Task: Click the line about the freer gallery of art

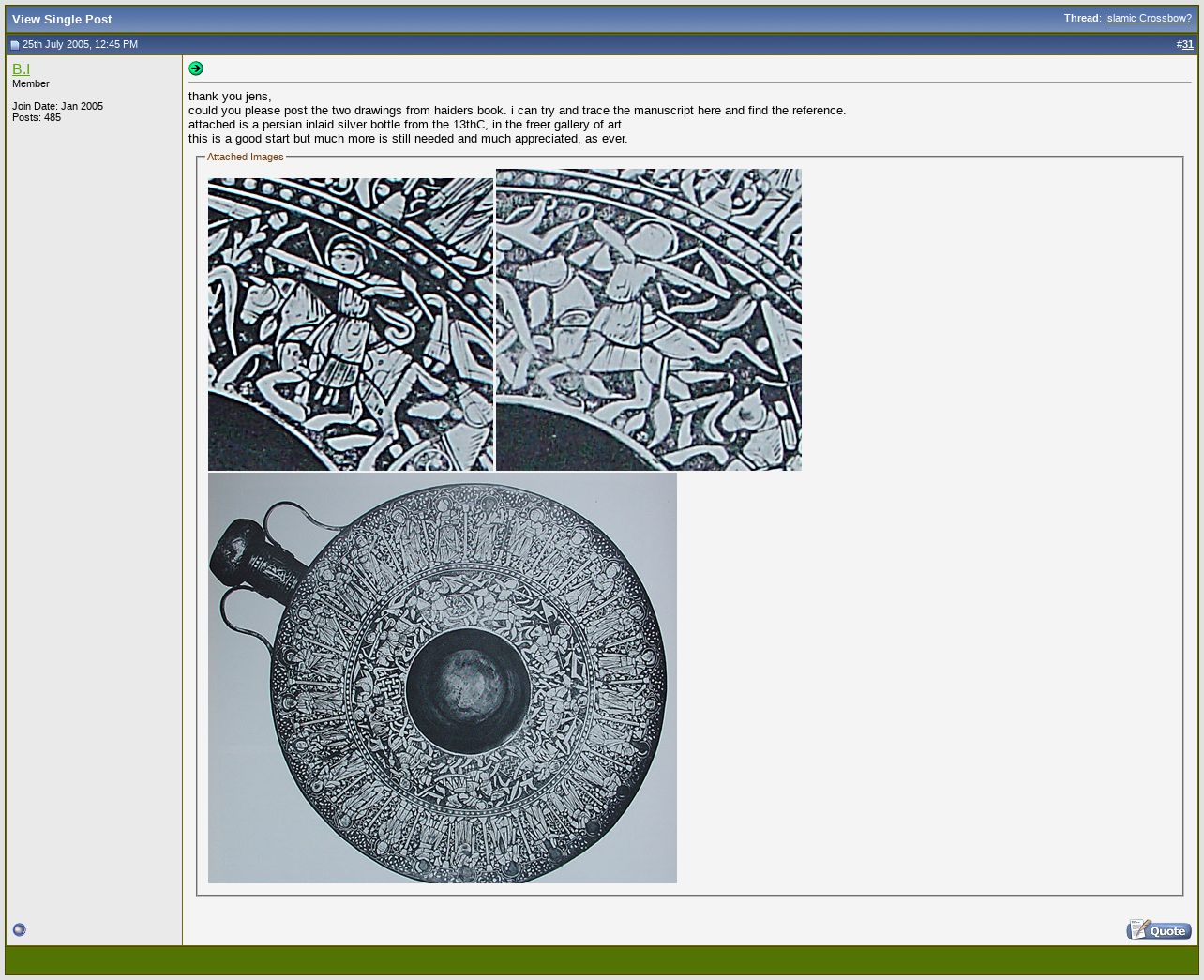Action: point(406,125)
